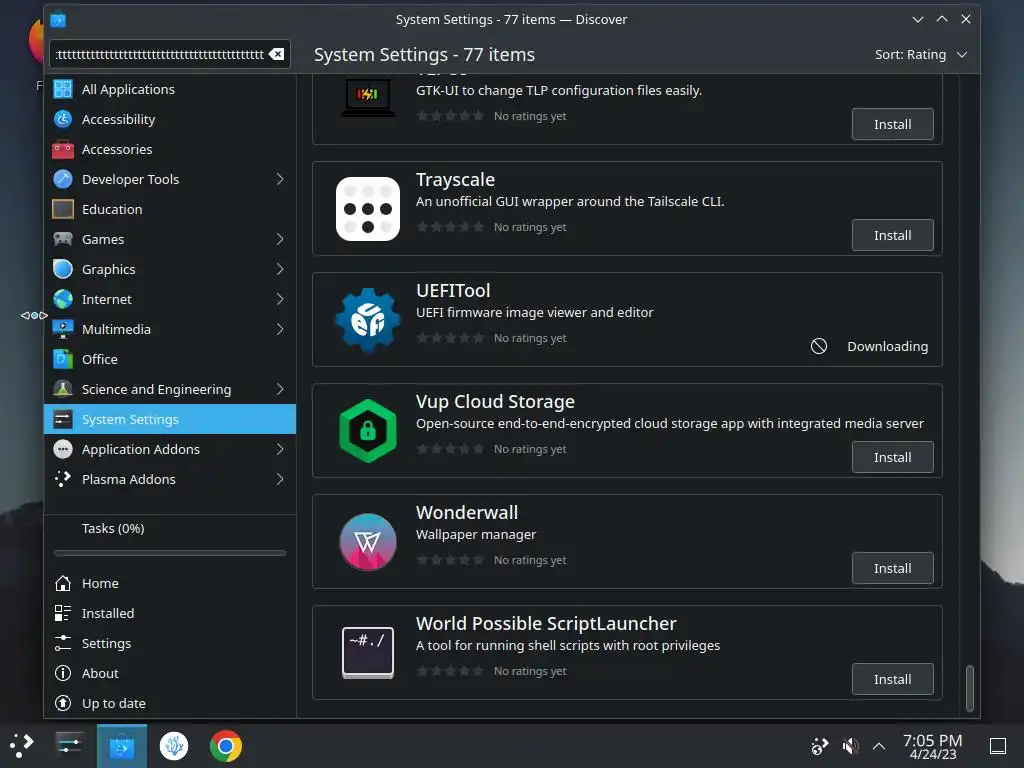1024x768 pixels.
Task: Click the Trayscale app icon
Action: point(368,209)
